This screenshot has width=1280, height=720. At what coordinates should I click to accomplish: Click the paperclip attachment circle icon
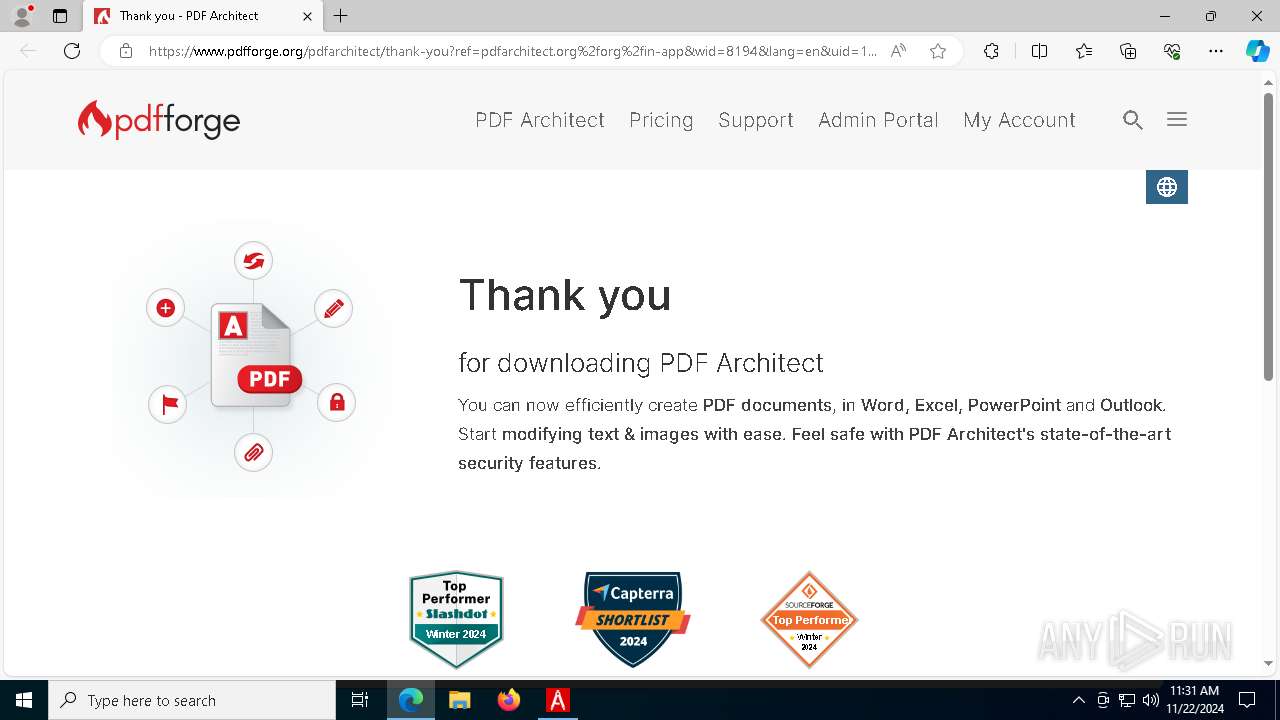254,452
